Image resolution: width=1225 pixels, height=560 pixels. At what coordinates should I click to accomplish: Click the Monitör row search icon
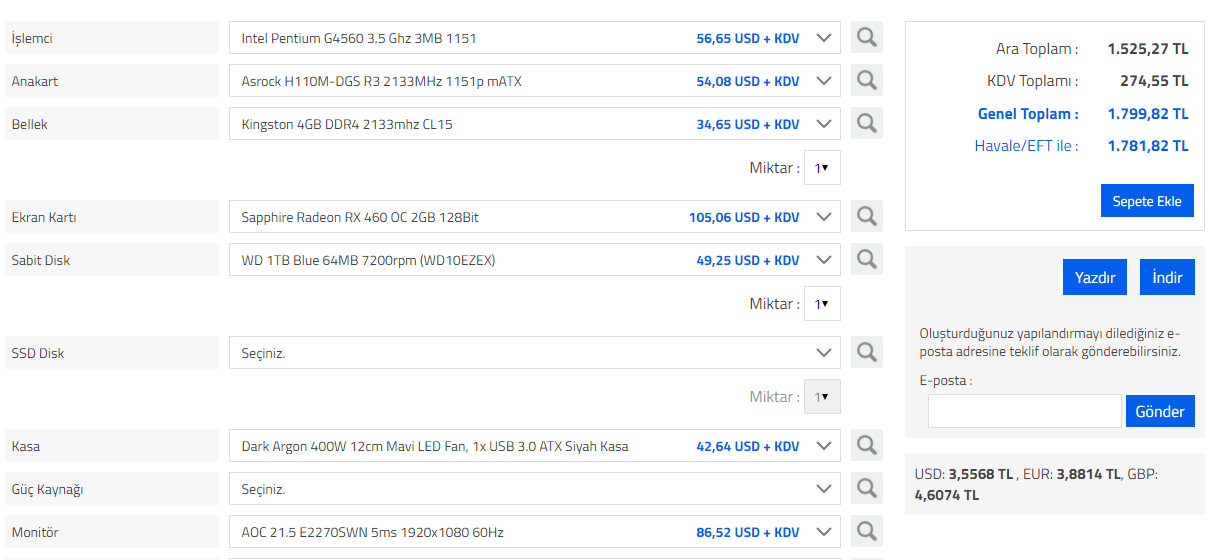[867, 532]
